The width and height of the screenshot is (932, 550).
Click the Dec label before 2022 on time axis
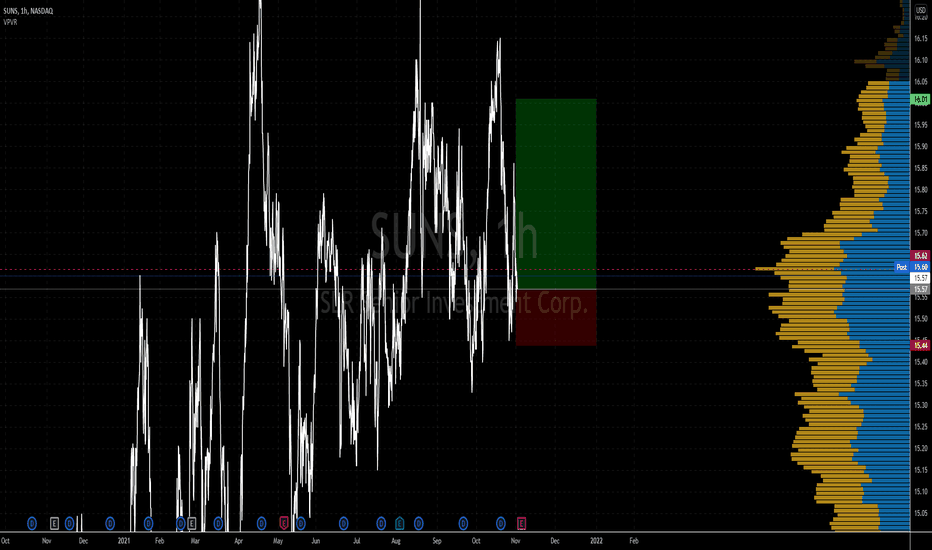[555, 540]
